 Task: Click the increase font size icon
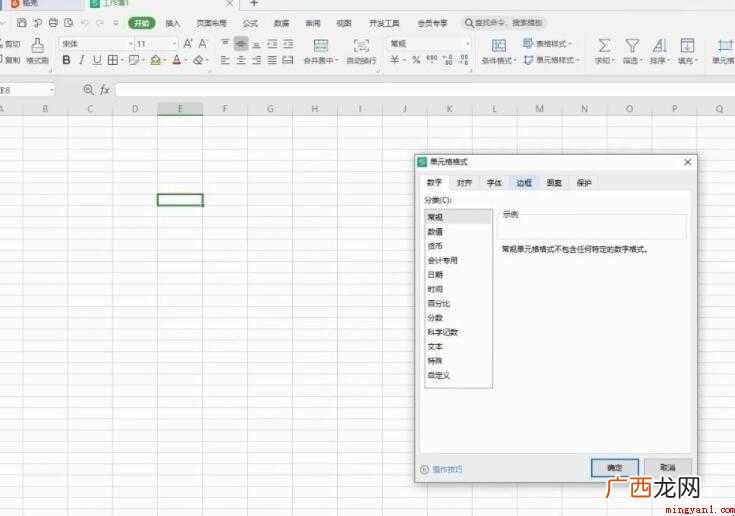[188, 44]
